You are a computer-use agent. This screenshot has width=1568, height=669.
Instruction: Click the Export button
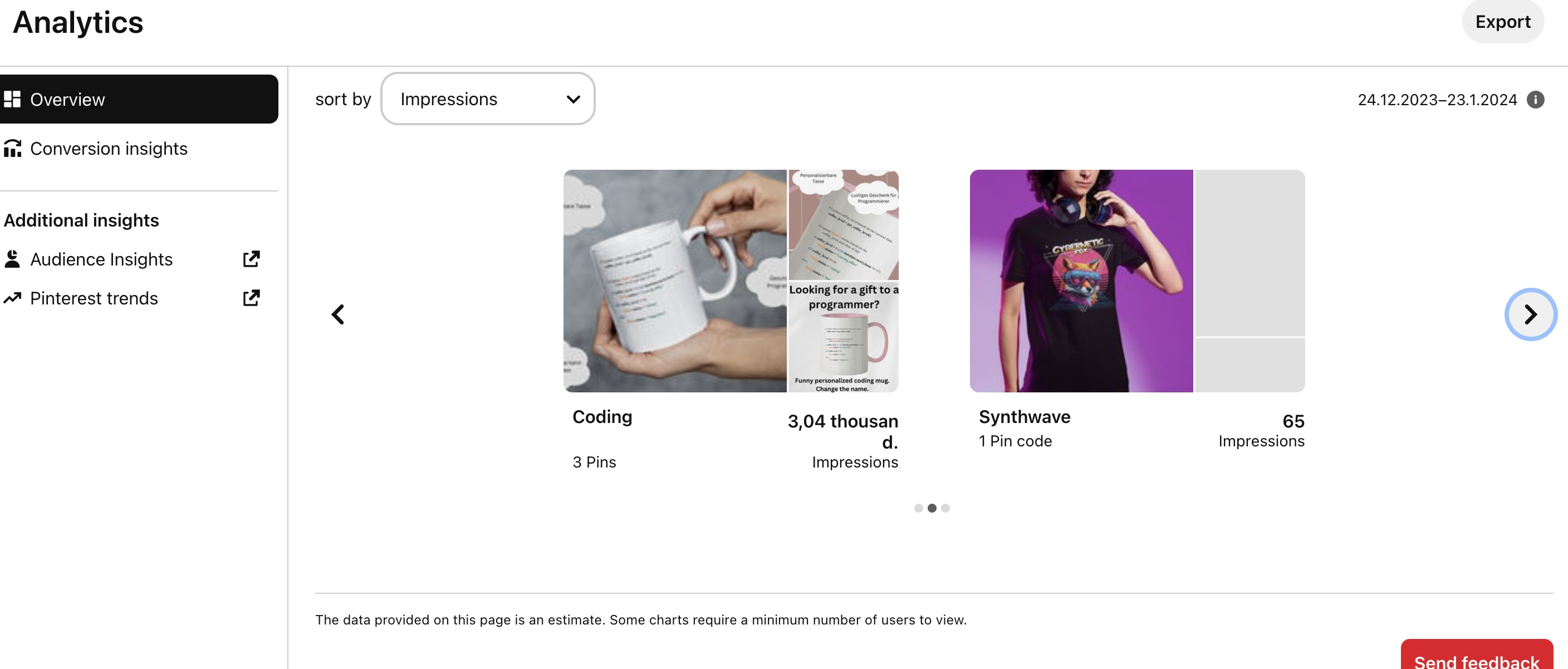pyautogui.click(x=1502, y=22)
